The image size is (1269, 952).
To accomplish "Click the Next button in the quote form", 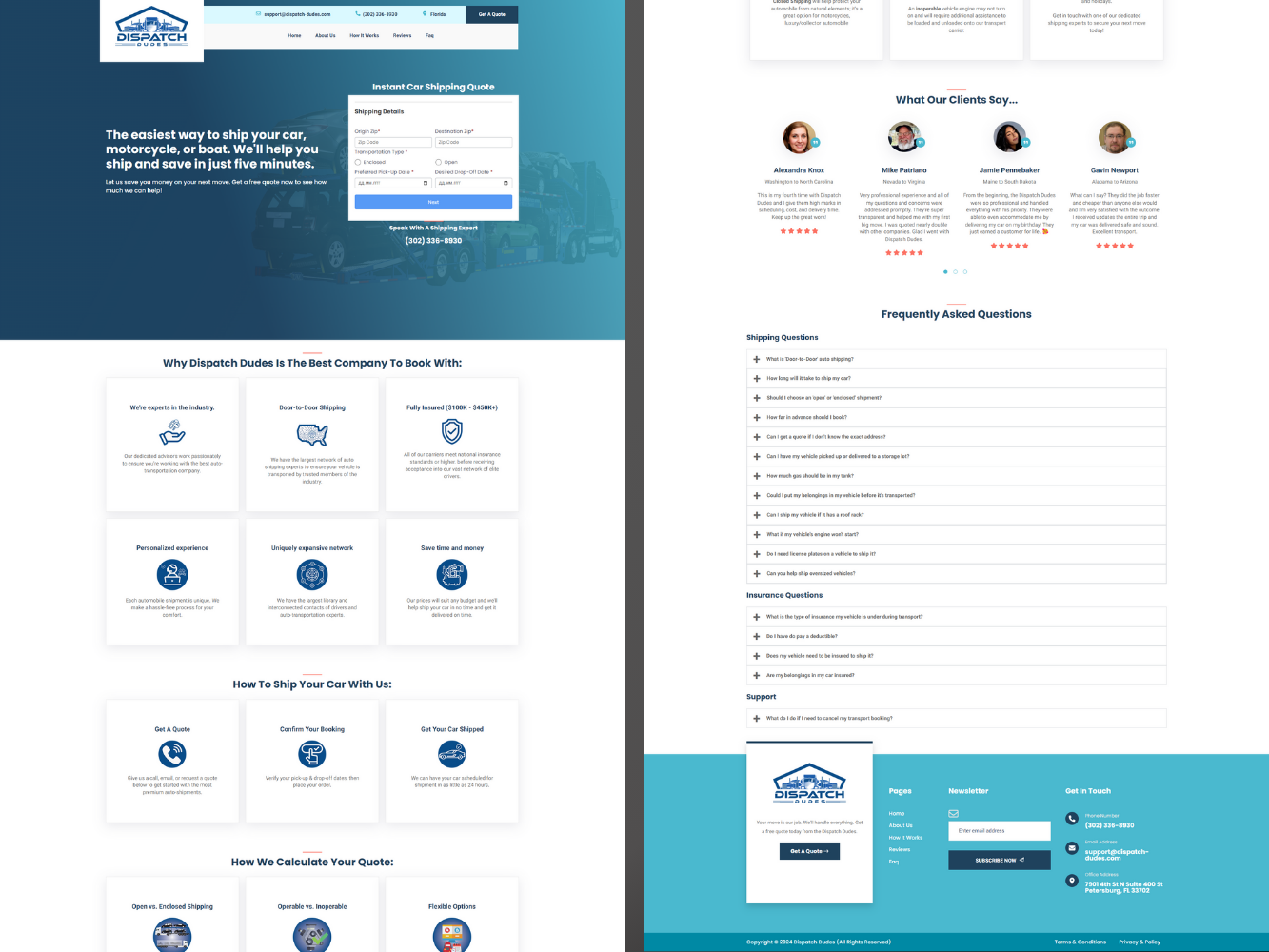I will [433, 202].
